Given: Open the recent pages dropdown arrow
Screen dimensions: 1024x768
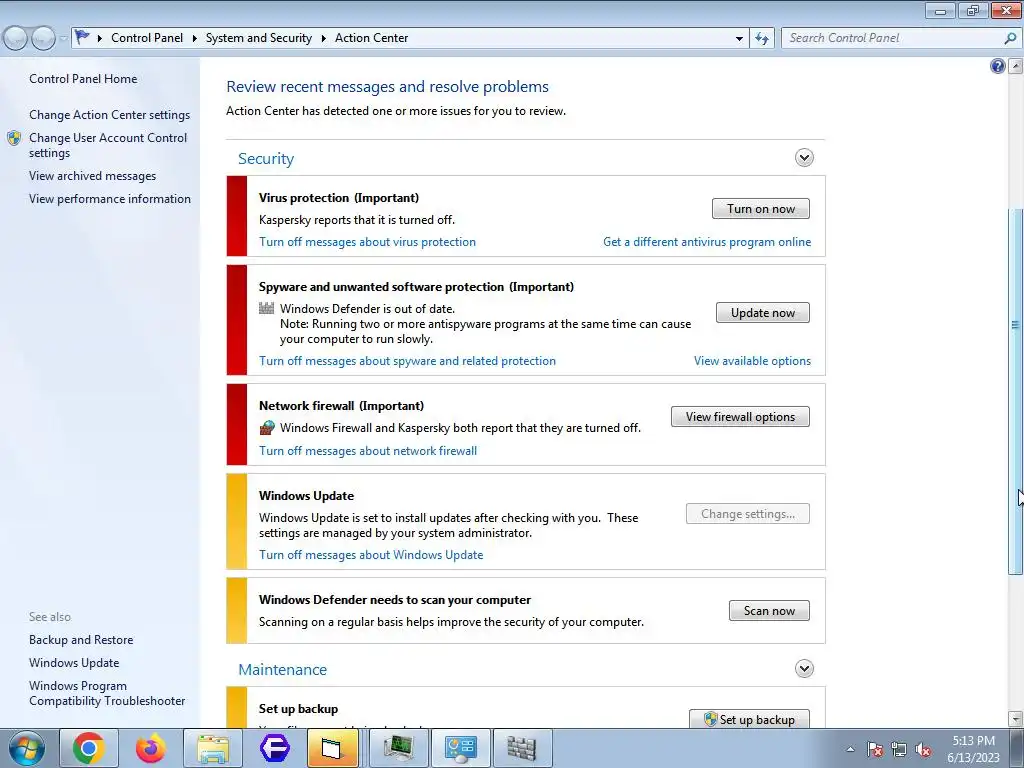Looking at the screenshot, I should click(x=63, y=39).
